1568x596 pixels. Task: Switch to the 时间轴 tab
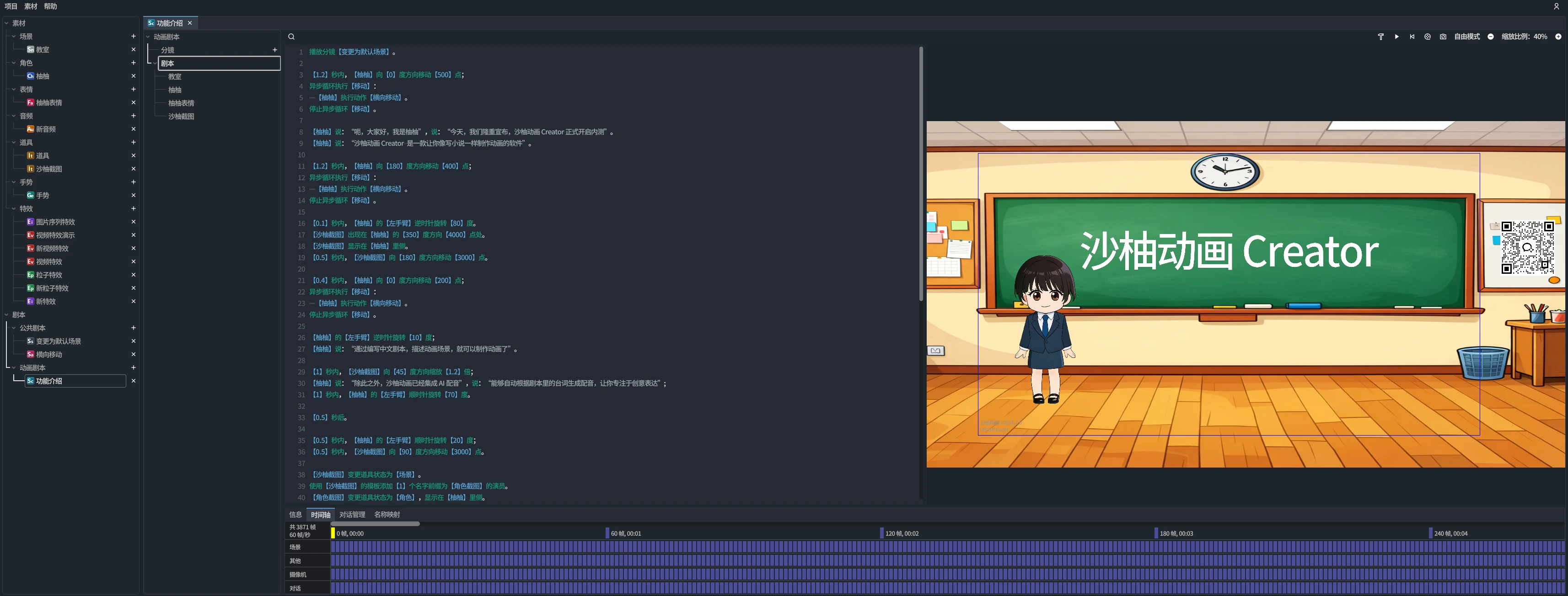point(321,515)
